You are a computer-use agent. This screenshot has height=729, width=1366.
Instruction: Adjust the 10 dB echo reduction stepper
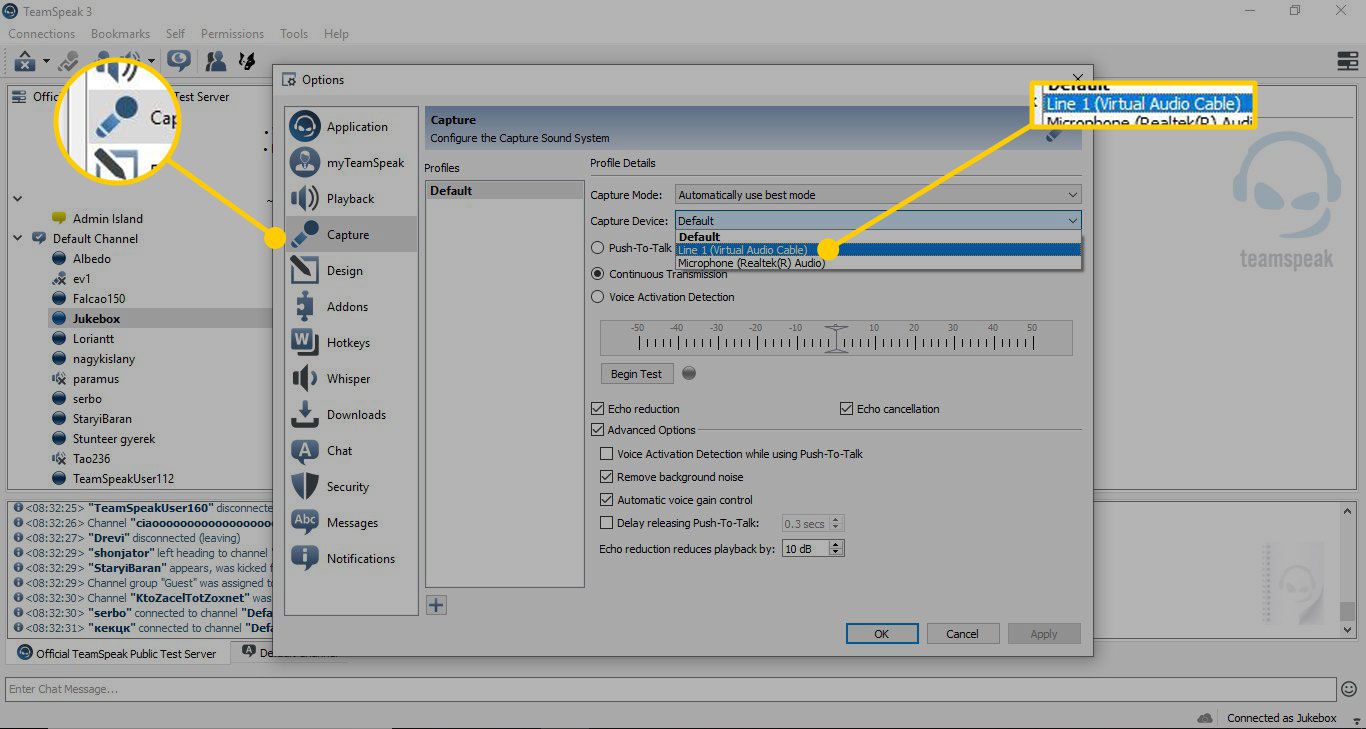point(837,549)
